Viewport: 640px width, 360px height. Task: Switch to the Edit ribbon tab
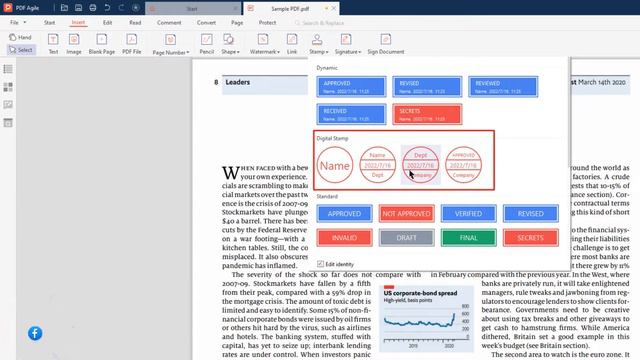[107, 22]
